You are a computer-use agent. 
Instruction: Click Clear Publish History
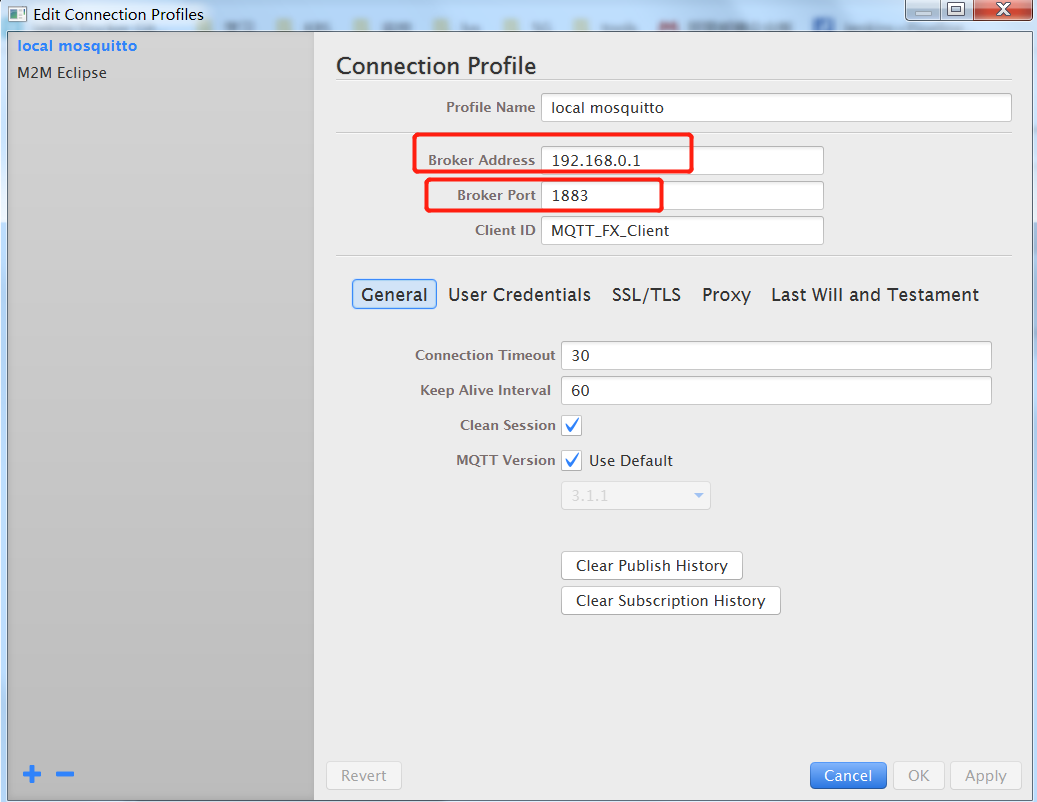(651, 565)
